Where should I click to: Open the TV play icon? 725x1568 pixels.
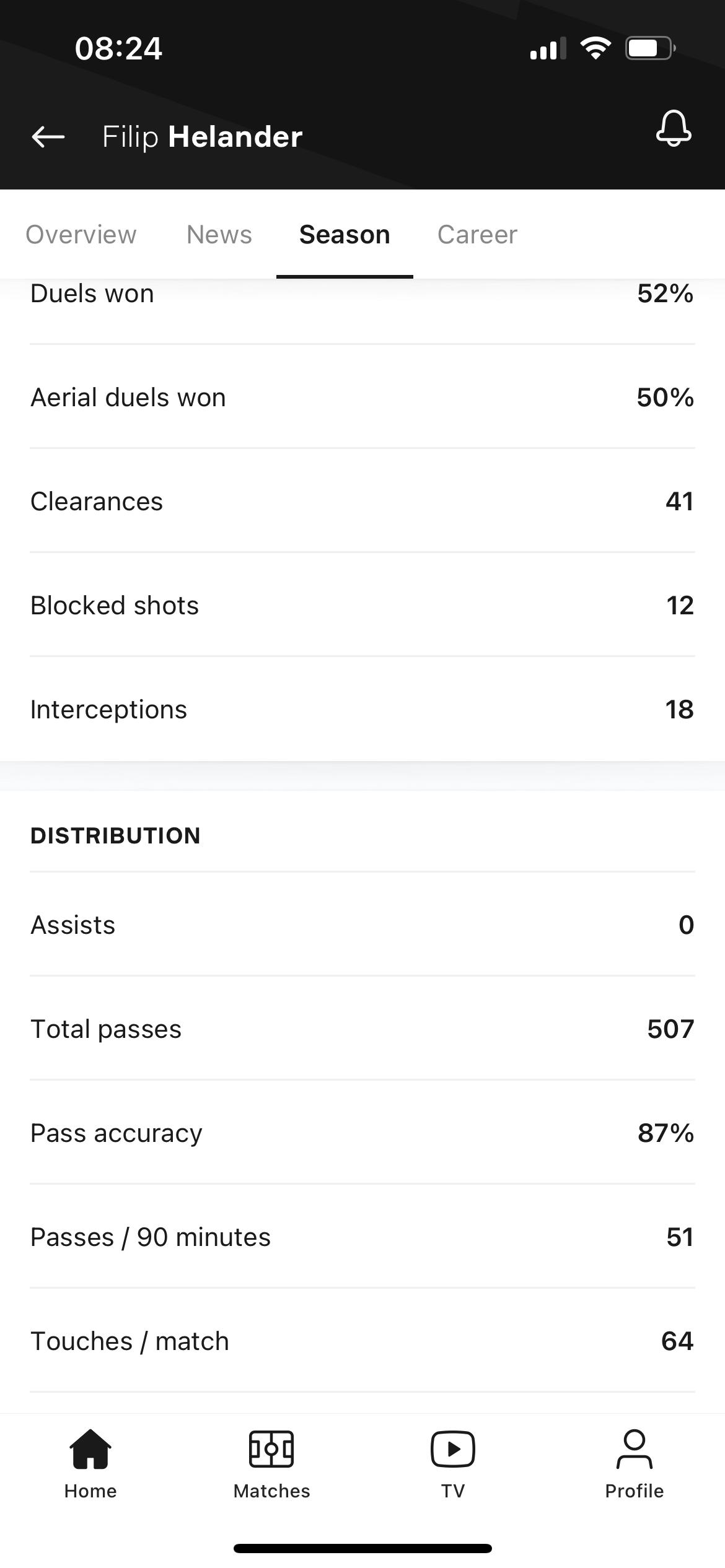tap(453, 1449)
